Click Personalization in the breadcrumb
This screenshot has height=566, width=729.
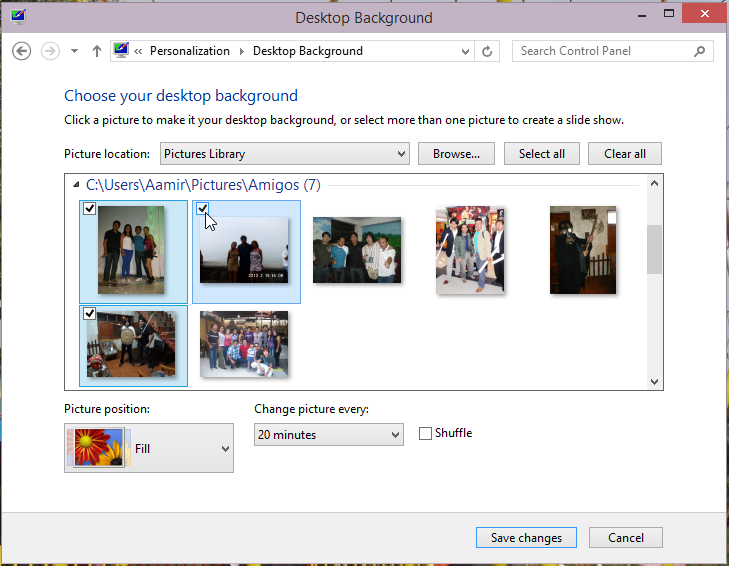tap(190, 51)
